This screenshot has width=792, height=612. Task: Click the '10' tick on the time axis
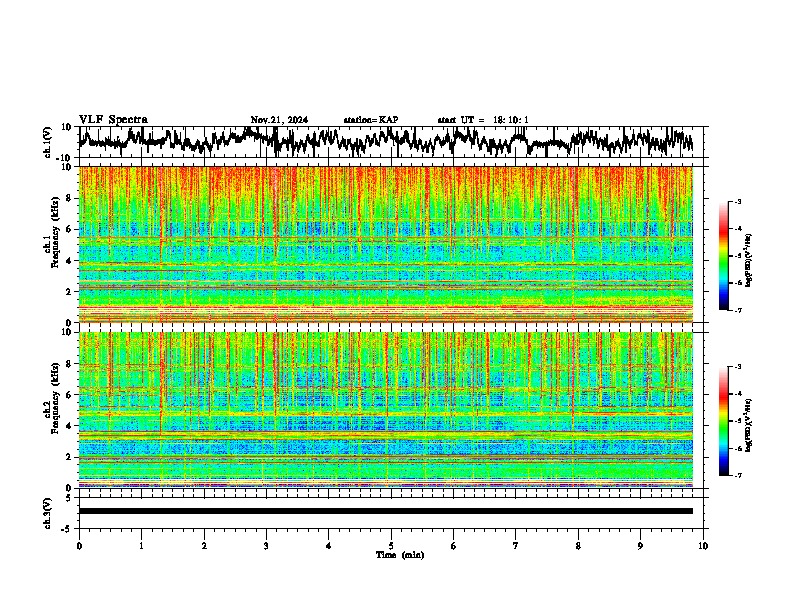pos(703,546)
